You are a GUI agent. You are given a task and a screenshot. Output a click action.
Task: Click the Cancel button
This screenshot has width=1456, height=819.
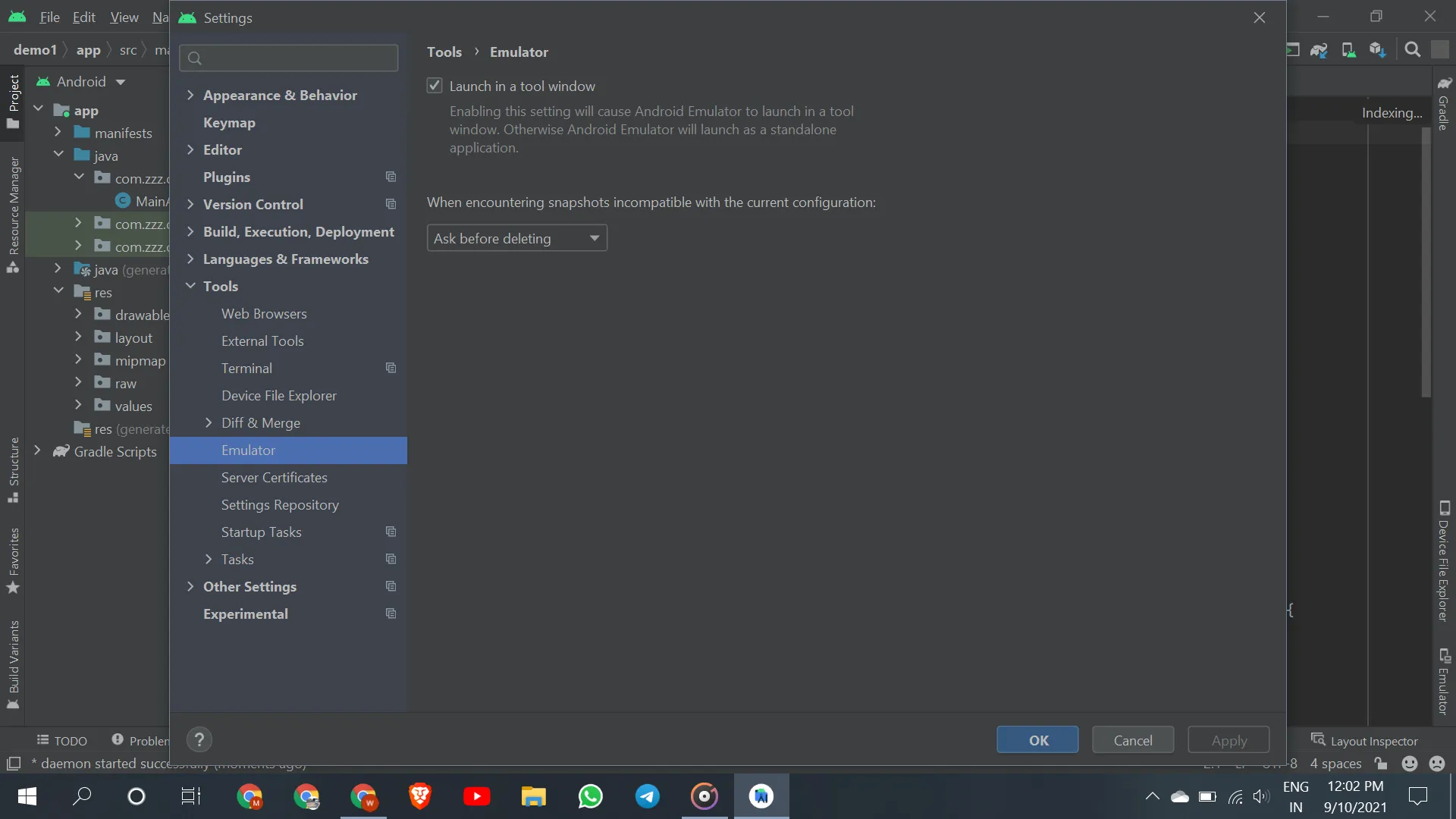point(1132,740)
